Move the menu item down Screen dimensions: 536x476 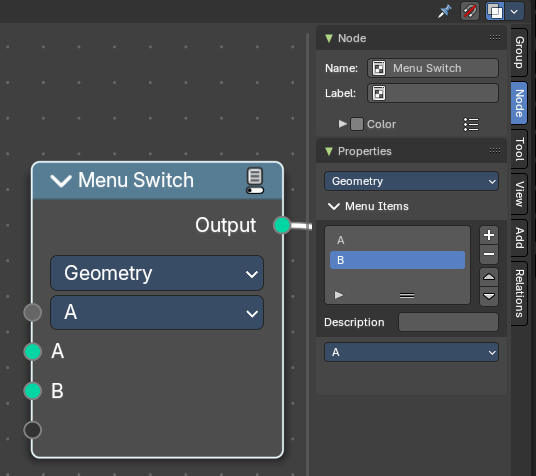(x=489, y=296)
